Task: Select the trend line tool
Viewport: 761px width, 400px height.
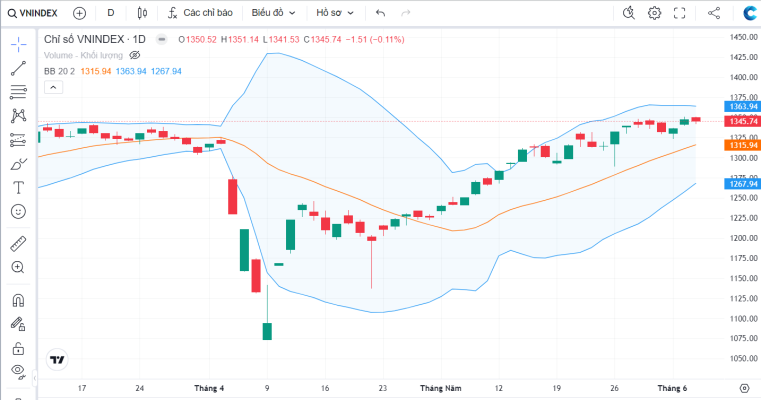Action: point(18,68)
